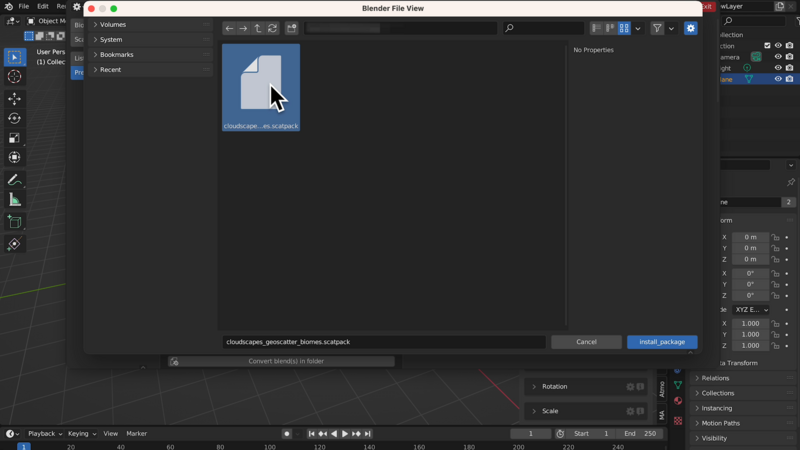
Task: Expand the Volumes section
Action: click(150, 24)
